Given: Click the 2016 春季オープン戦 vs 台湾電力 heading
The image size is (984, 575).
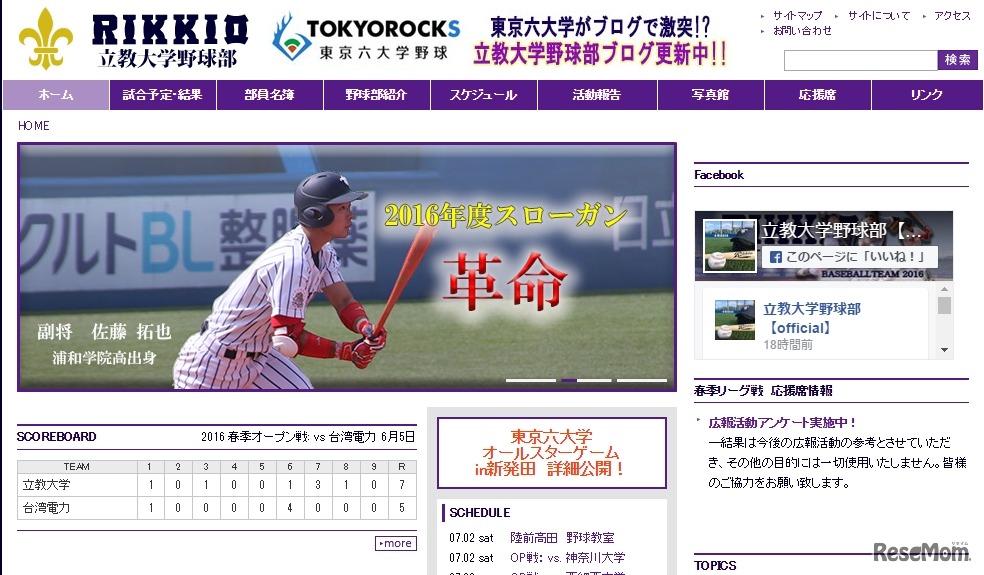Looking at the screenshot, I should [x=308, y=437].
